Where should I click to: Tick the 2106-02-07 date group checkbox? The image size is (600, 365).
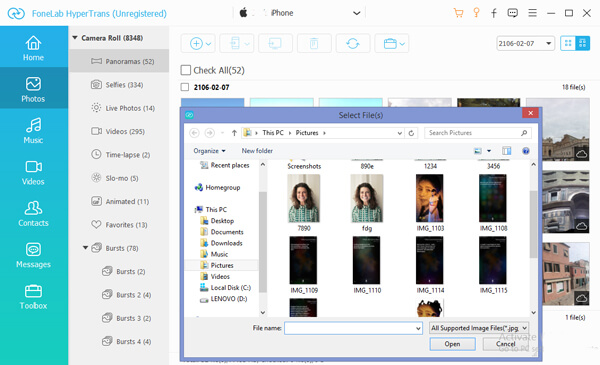185,87
